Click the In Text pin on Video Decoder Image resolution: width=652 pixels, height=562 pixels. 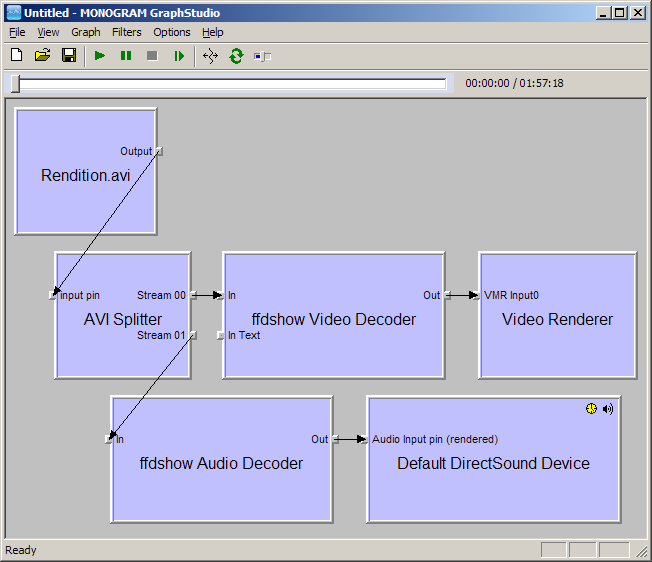pyautogui.click(x=221, y=335)
